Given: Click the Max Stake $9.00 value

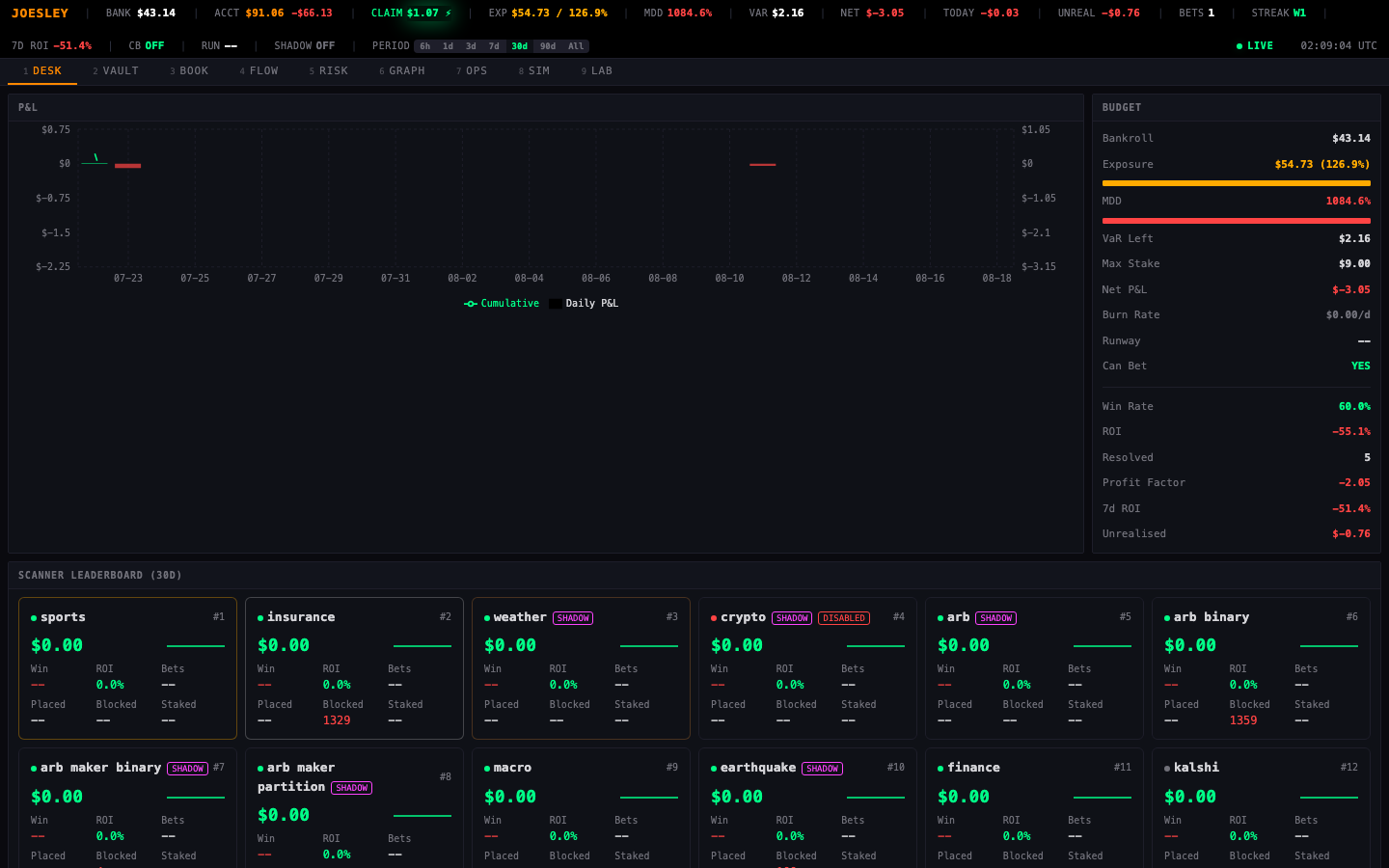Looking at the screenshot, I should point(1354,264).
